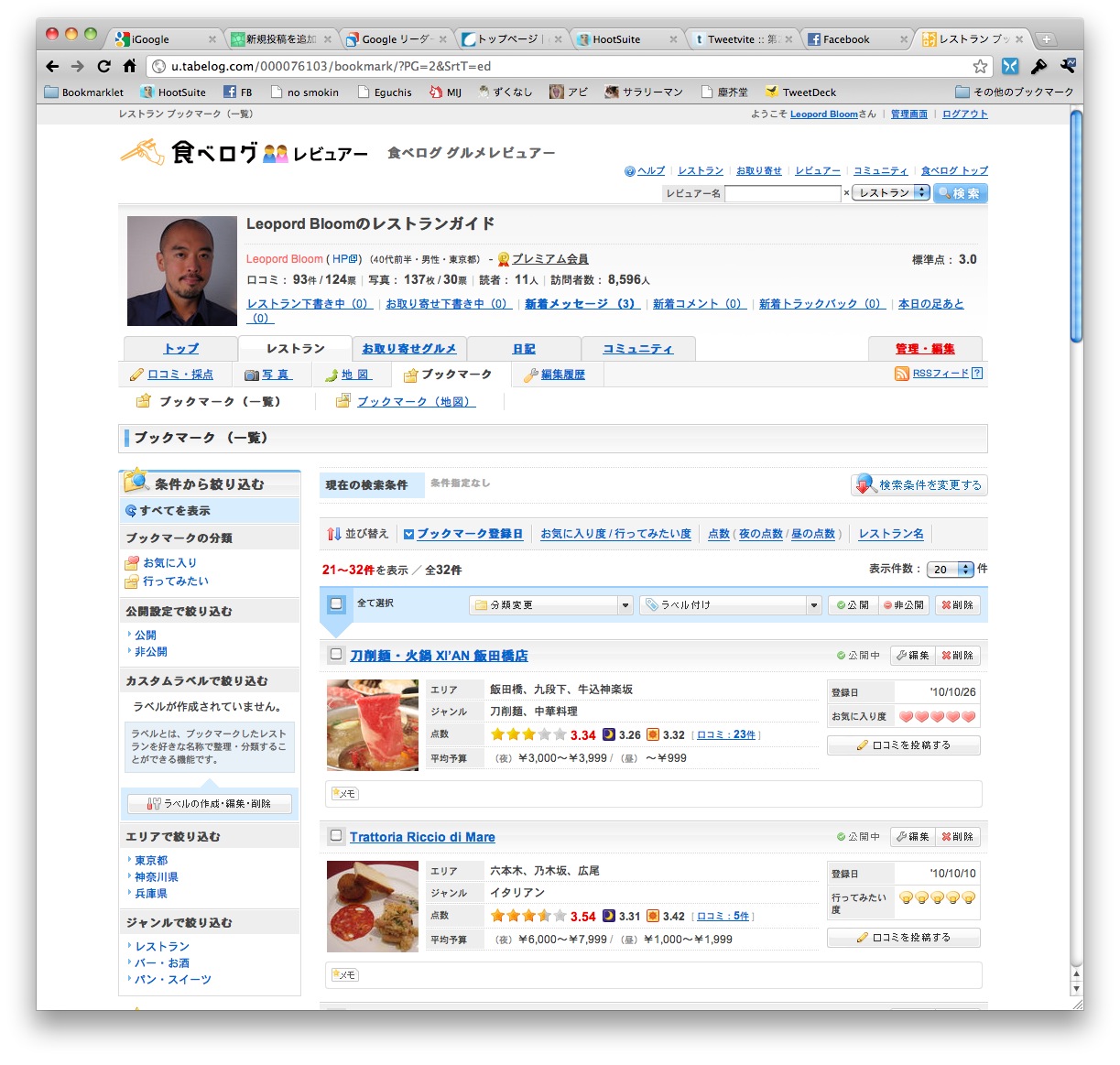1120x1065 pixels.
Task: Click the 検索条件を変更する button
Action: (919, 485)
